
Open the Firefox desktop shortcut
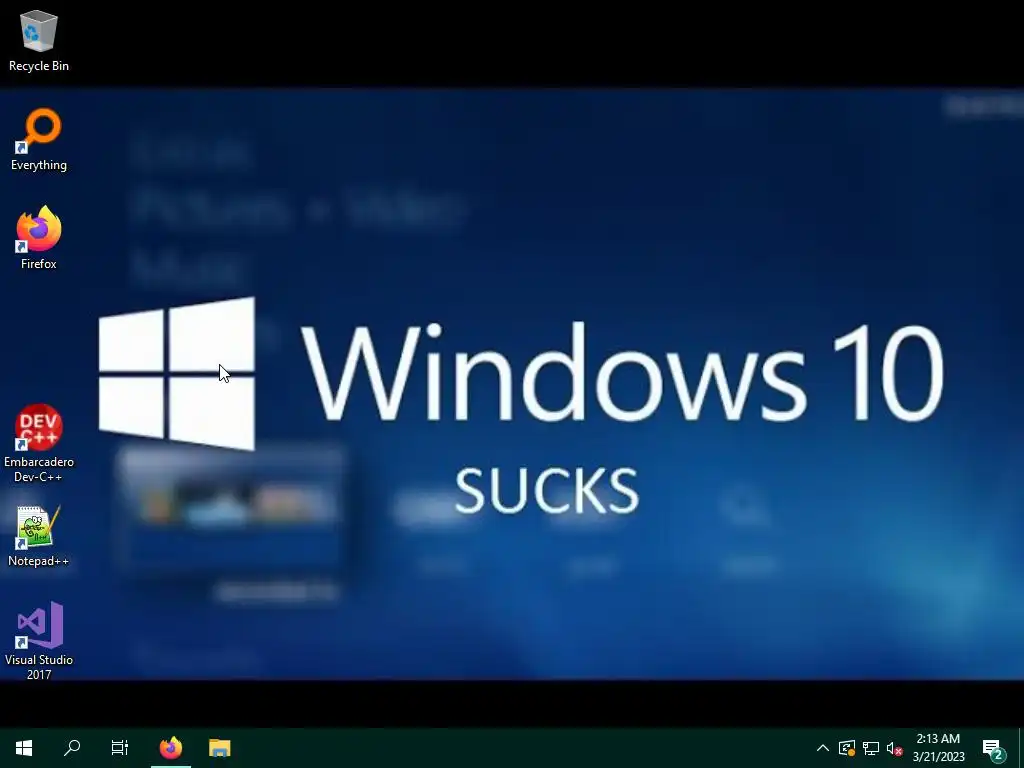[x=39, y=238]
